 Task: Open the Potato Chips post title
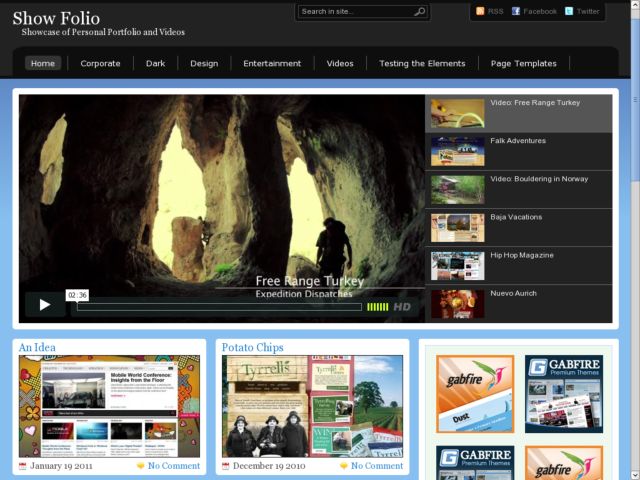tap(253, 347)
